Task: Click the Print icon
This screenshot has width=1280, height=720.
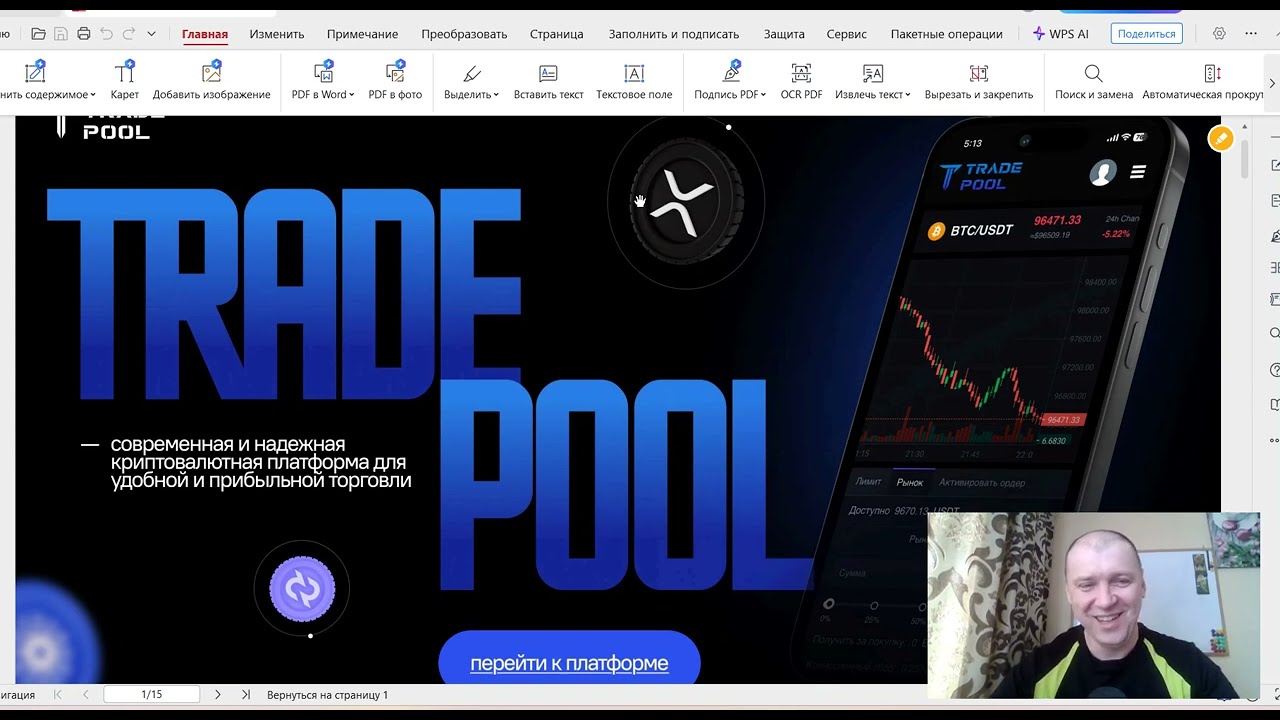Action: (84, 34)
